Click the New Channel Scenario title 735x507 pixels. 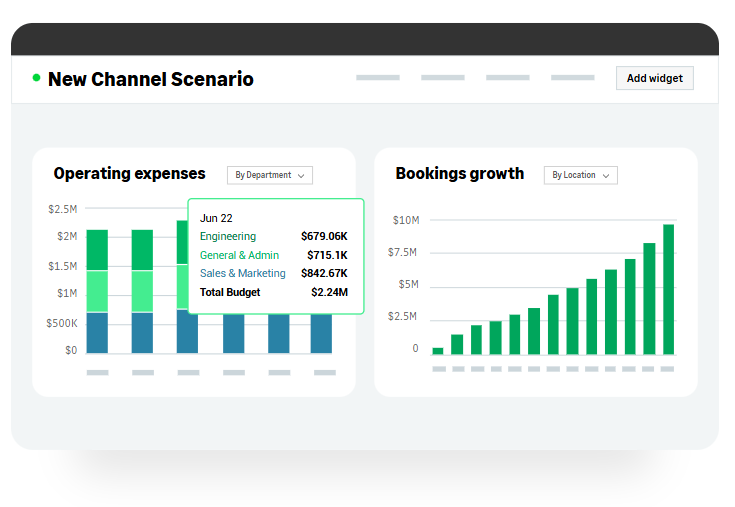[150, 79]
